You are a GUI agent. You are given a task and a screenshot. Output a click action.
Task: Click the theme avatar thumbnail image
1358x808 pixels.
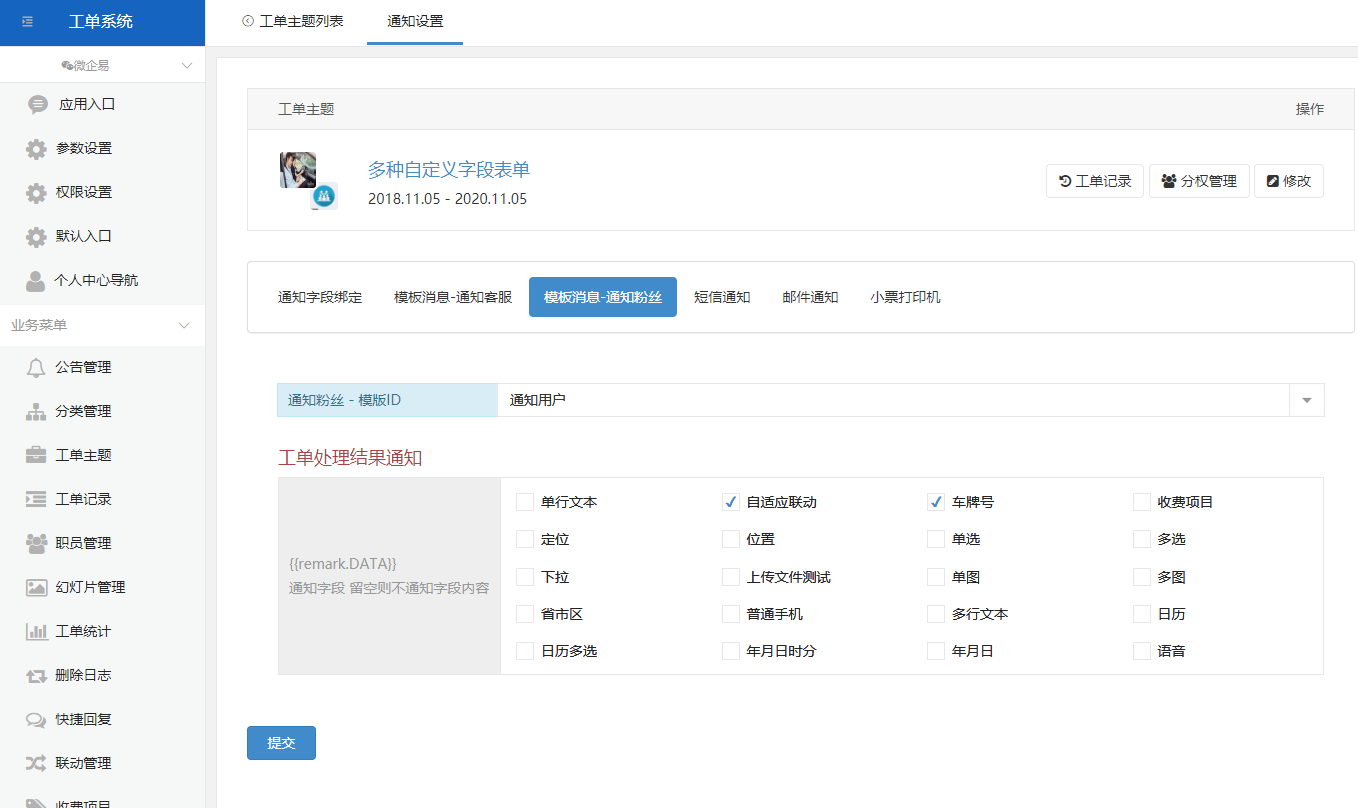click(299, 171)
